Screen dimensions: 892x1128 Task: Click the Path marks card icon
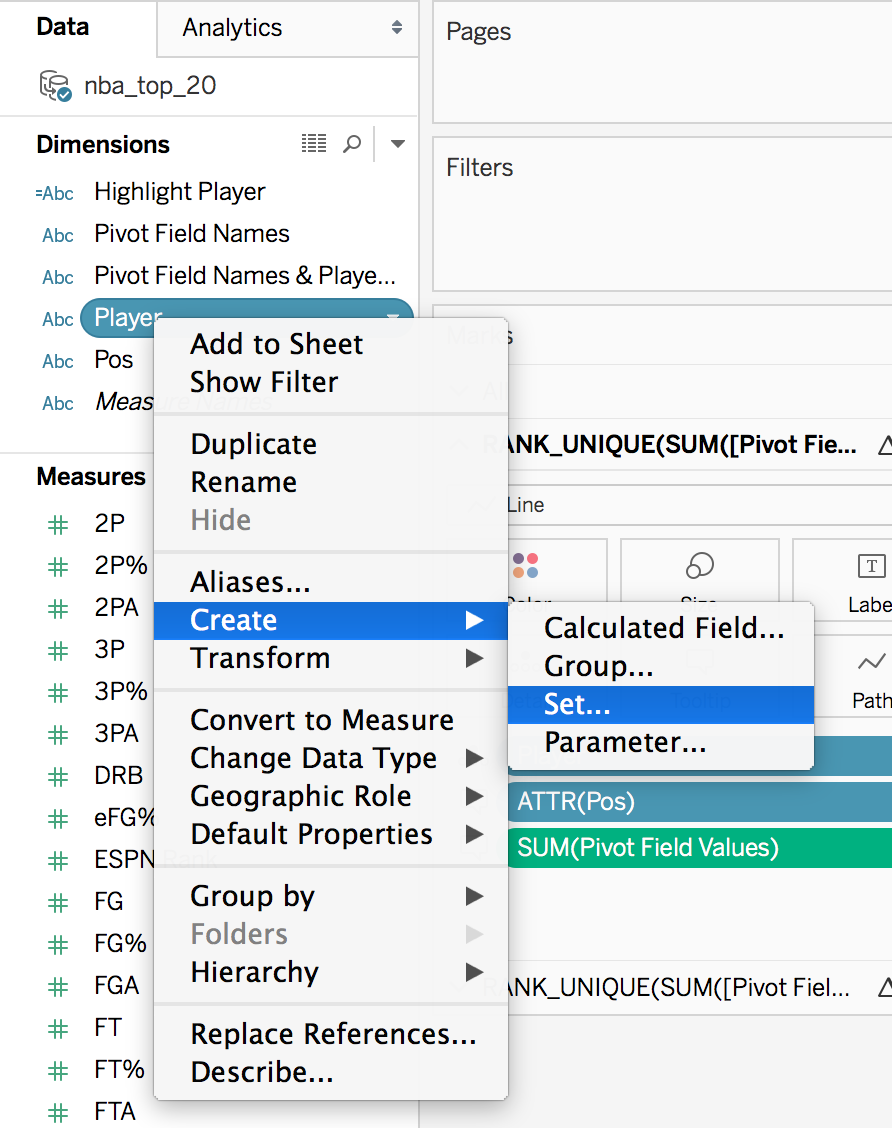[x=871, y=662]
